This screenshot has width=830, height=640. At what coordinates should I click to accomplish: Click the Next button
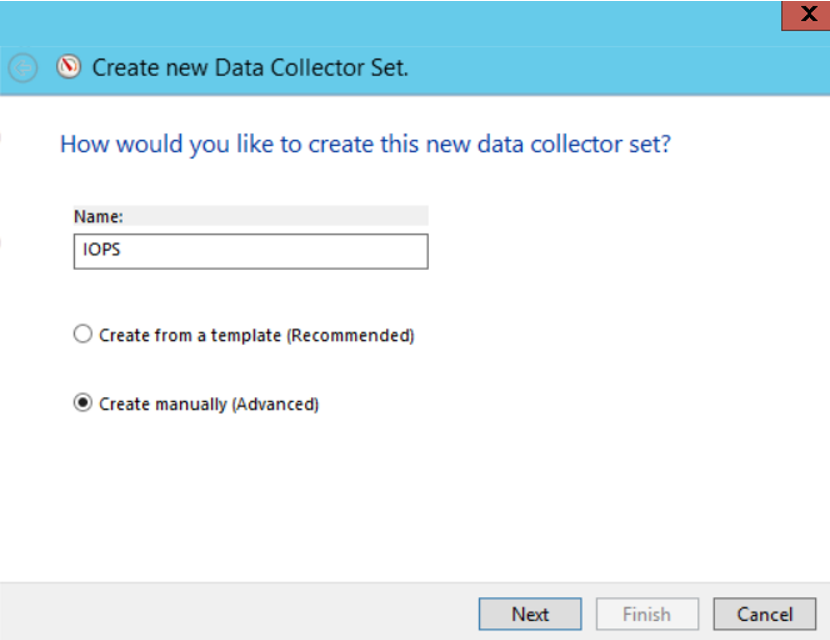(x=530, y=614)
